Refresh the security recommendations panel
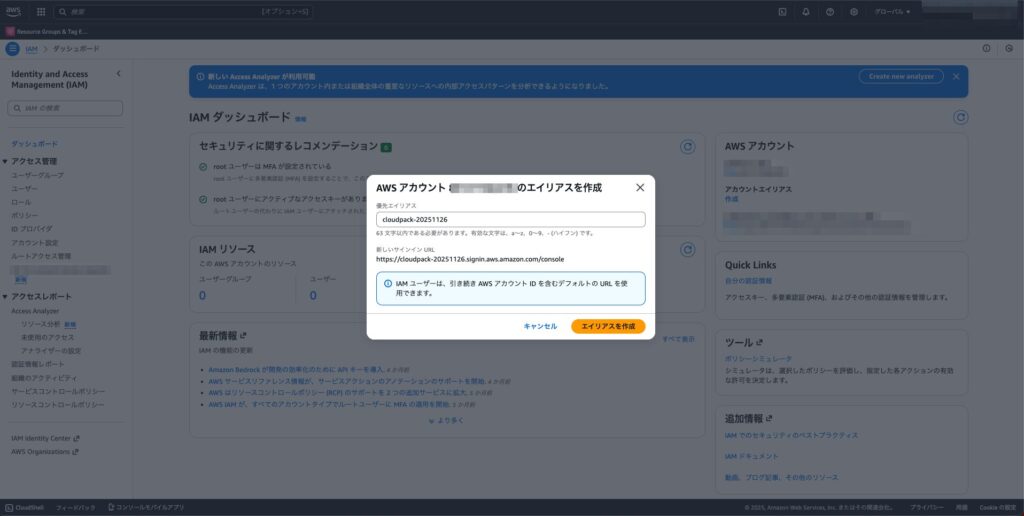The image size is (1024, 516). coord(687,147)
